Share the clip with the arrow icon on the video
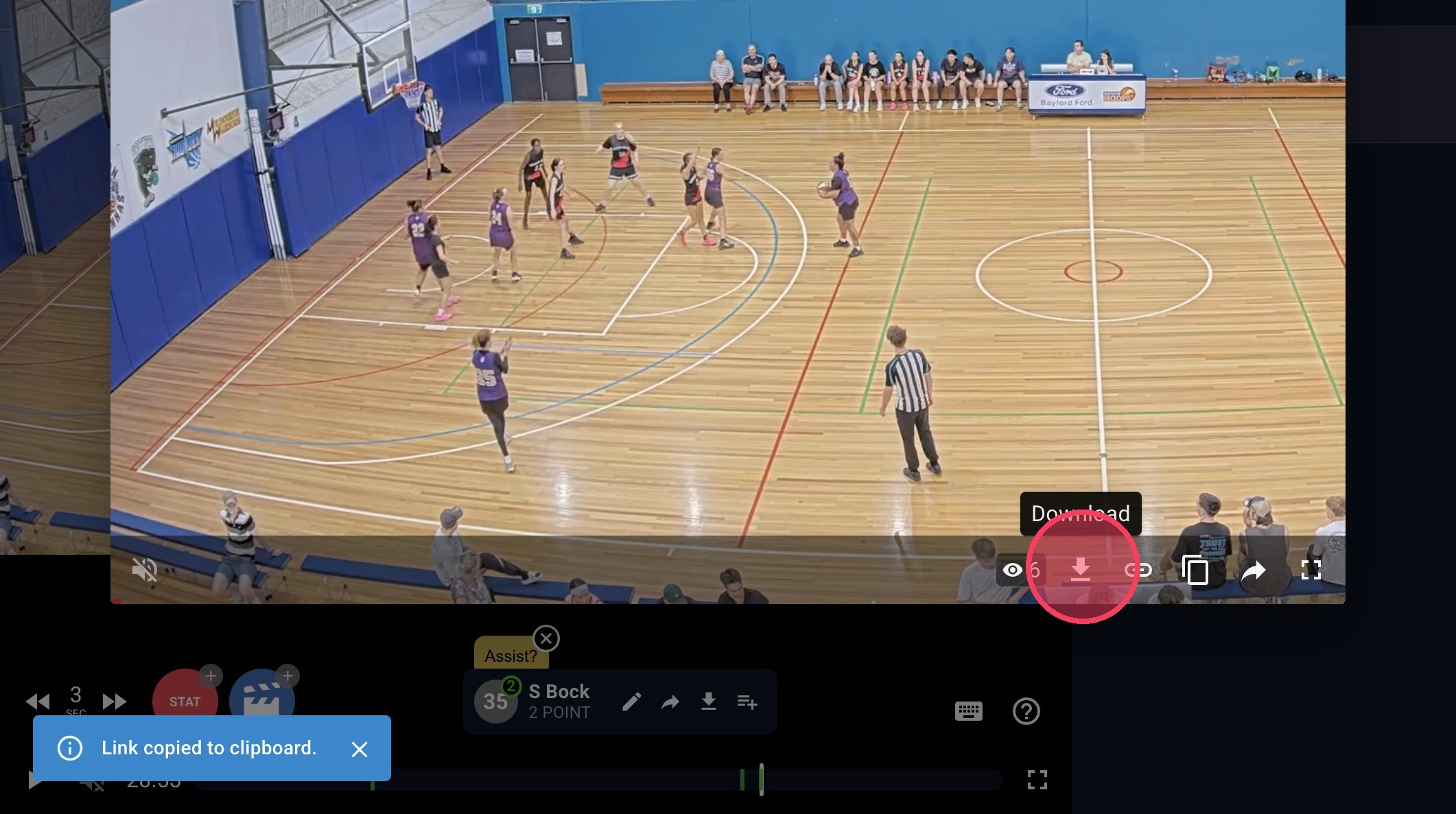This screenshot has width=1456, height=814. click(1253, 571)
